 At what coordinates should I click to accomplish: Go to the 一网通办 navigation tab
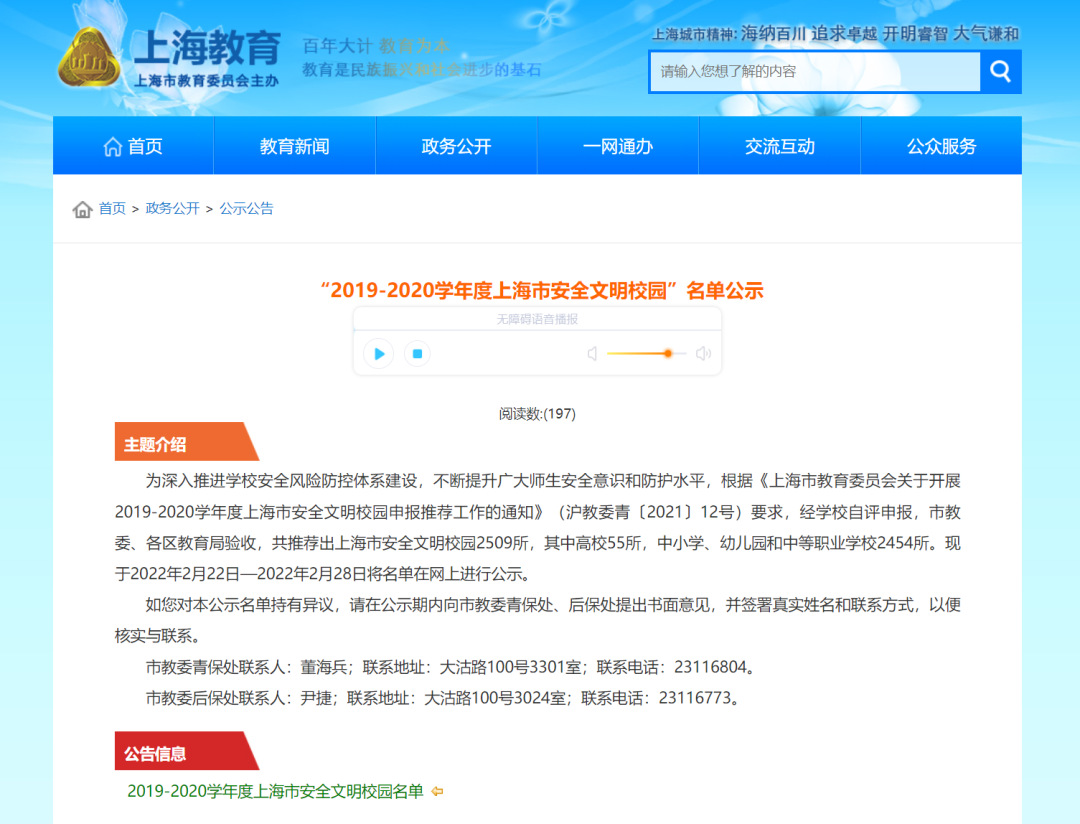(x=617, y=146)
